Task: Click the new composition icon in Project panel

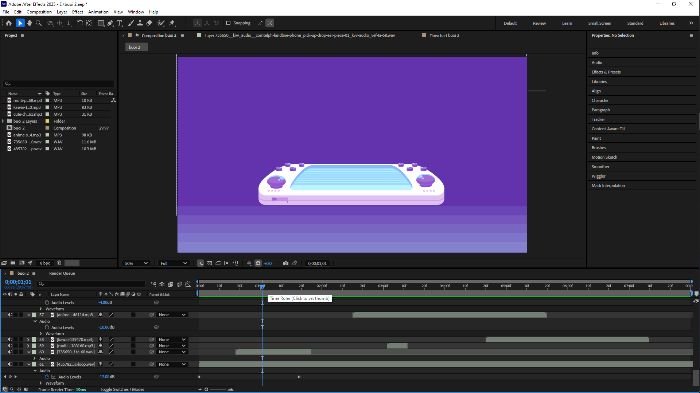Action: click(x=21, y=263)
